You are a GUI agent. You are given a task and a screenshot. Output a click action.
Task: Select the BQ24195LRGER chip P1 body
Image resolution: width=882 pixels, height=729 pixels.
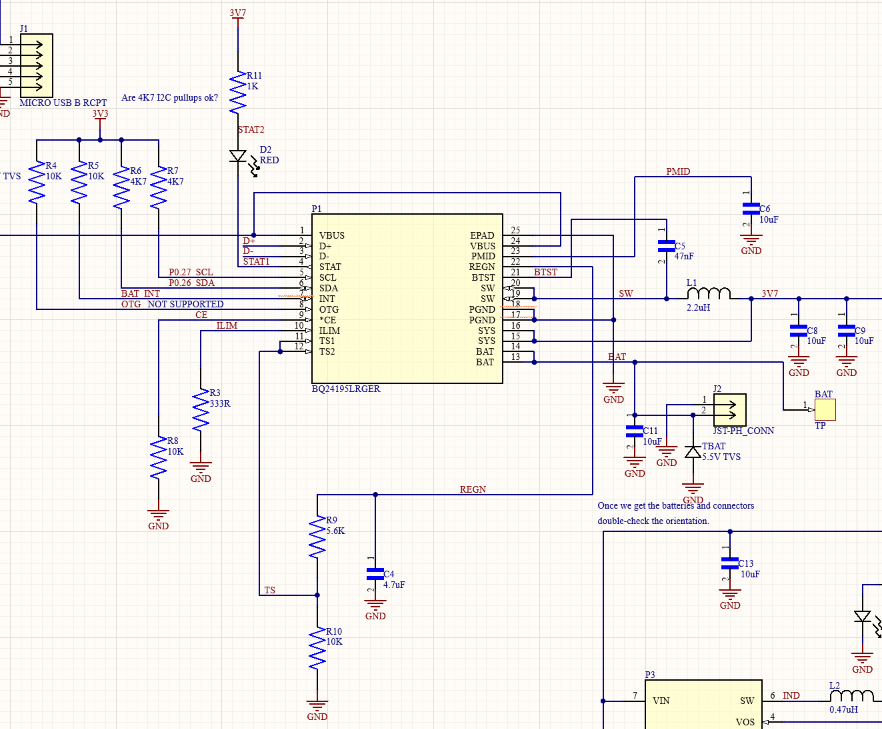point(407,298)
